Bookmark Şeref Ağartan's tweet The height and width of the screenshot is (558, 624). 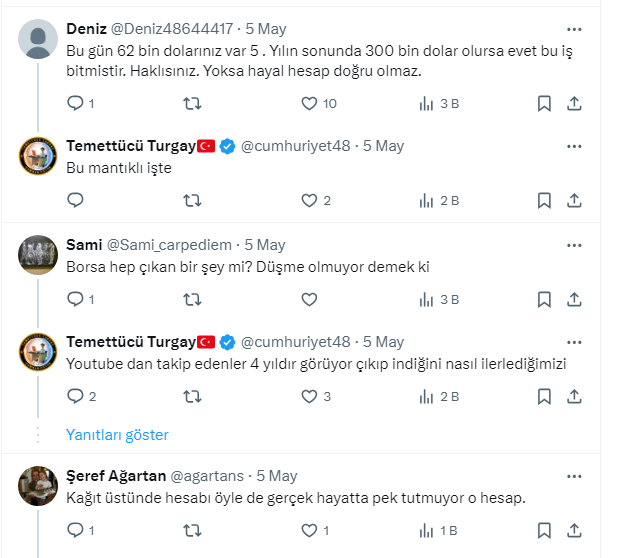tap(544, 530)
